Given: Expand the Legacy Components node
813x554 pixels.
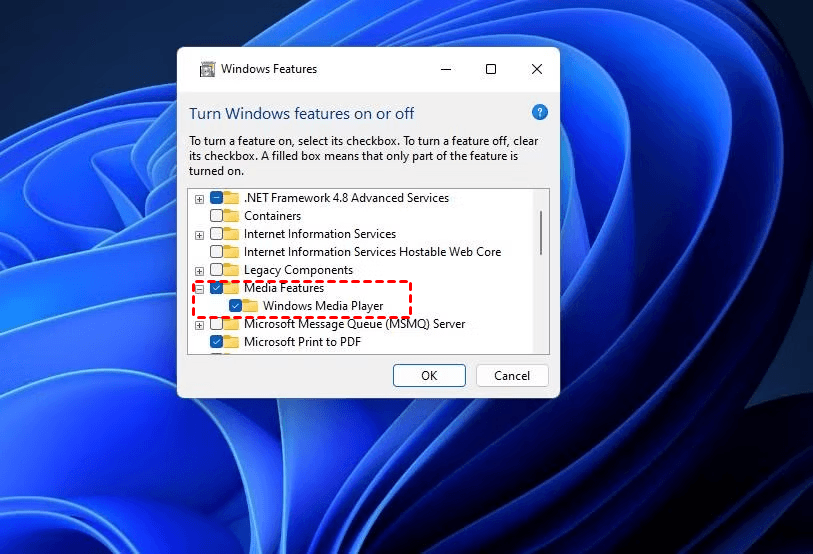Looking at the screenshot, I should click(200, 270).
